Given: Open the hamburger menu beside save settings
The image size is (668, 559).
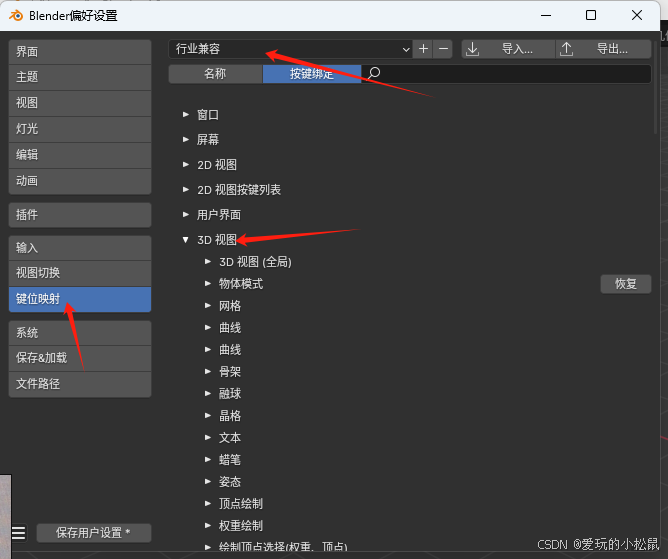Looking at the screenshot, I should 18,533.
